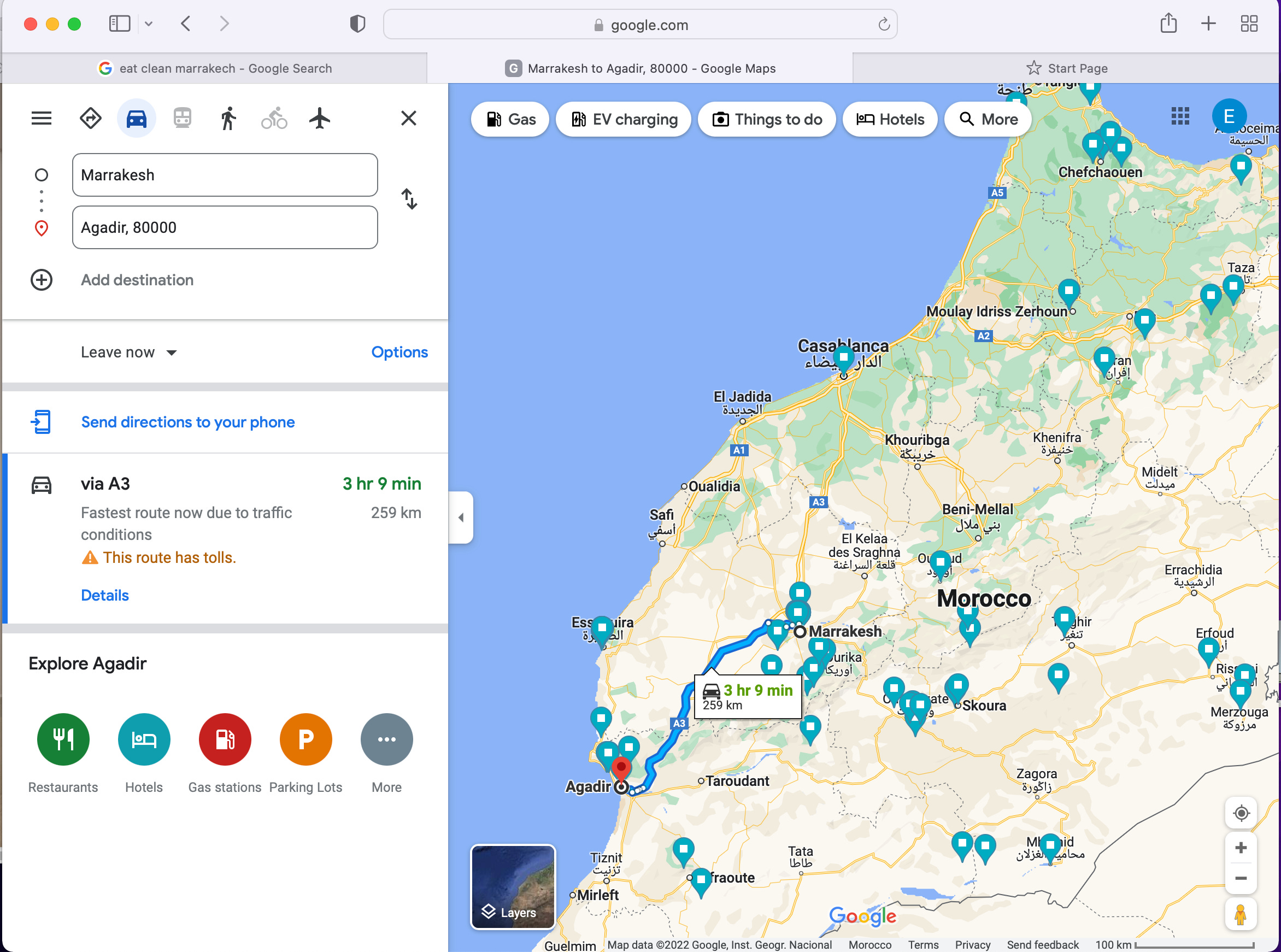Click the Details link for A3 route
Image resolution: width=1281 pixels, height=952 pixels.
pos(105,595)
